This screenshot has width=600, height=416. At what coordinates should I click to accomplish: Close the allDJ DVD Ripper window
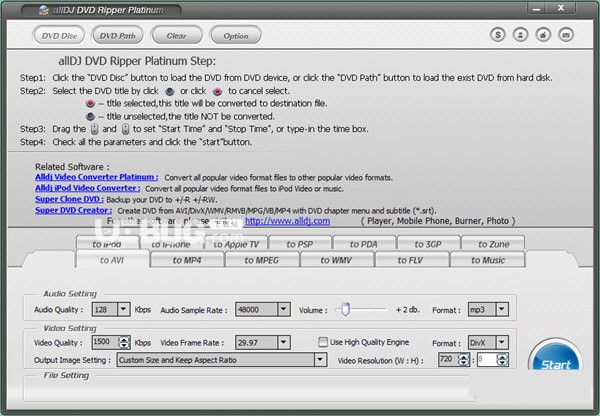coord(561,8)
